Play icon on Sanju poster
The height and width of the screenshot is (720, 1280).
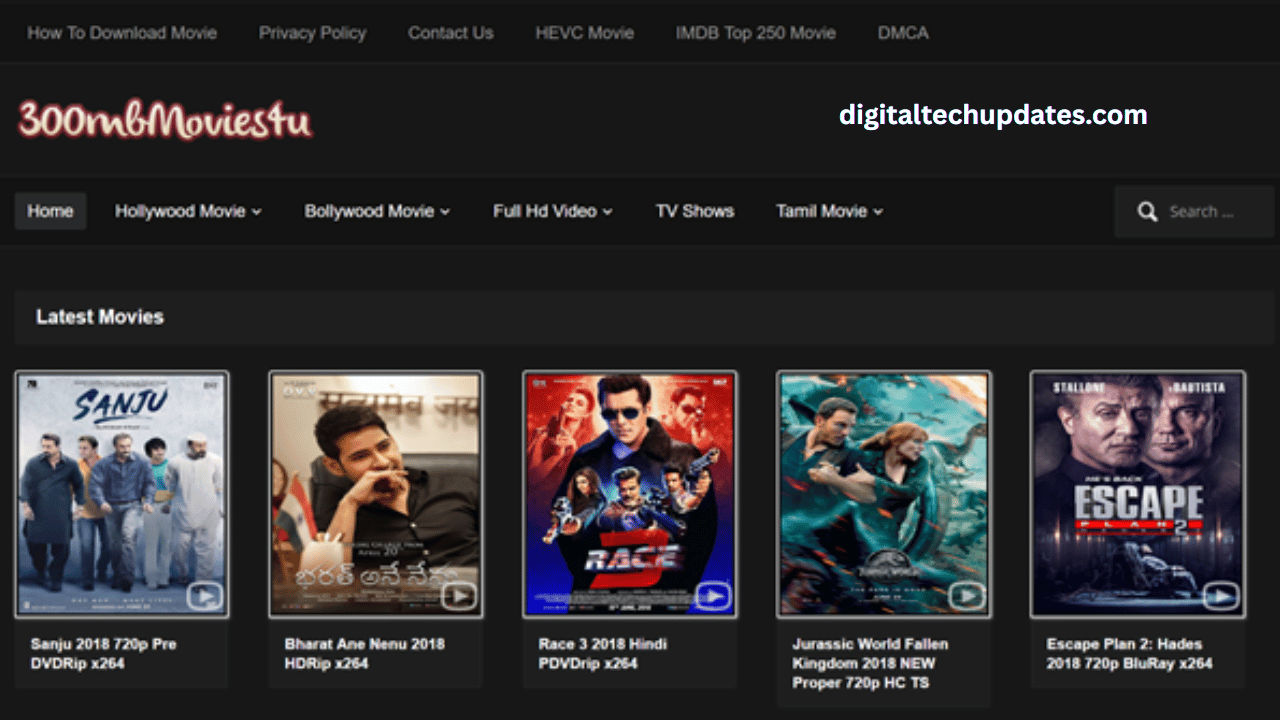(x=204, y=596)
